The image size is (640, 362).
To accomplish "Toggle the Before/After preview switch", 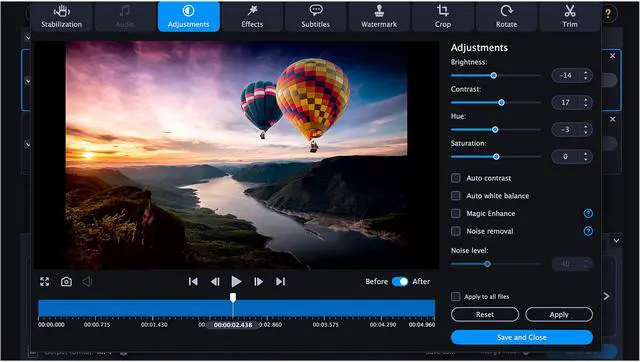I will 400,282.
